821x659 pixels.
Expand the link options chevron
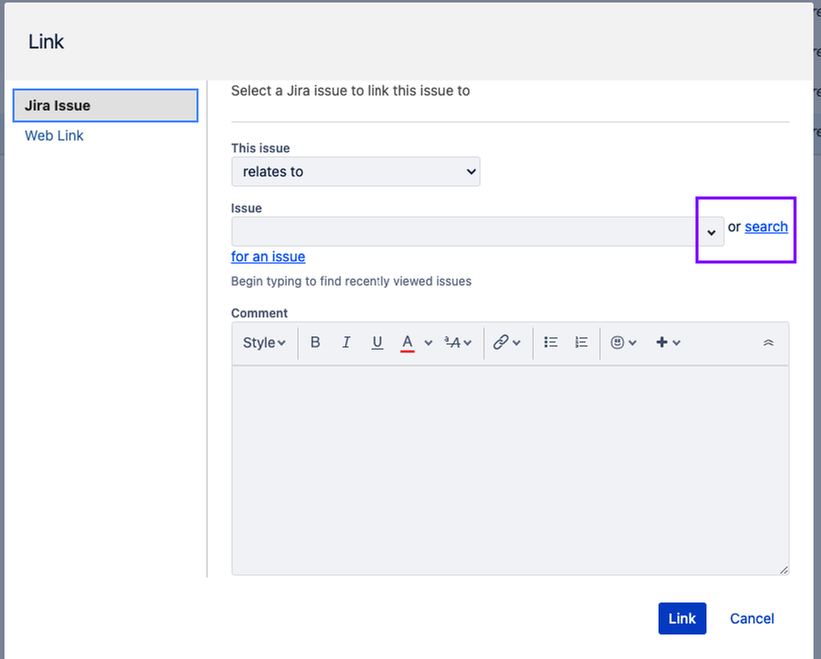coord(517,343)
